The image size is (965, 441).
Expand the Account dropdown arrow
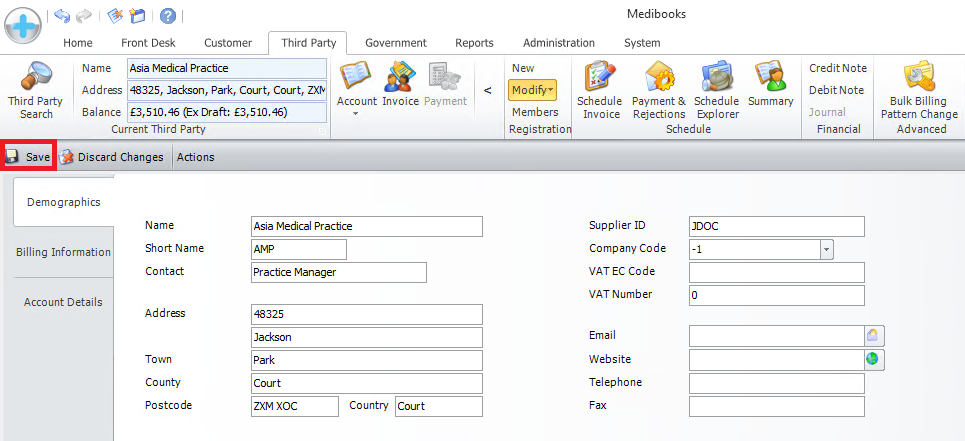[356, 114]
